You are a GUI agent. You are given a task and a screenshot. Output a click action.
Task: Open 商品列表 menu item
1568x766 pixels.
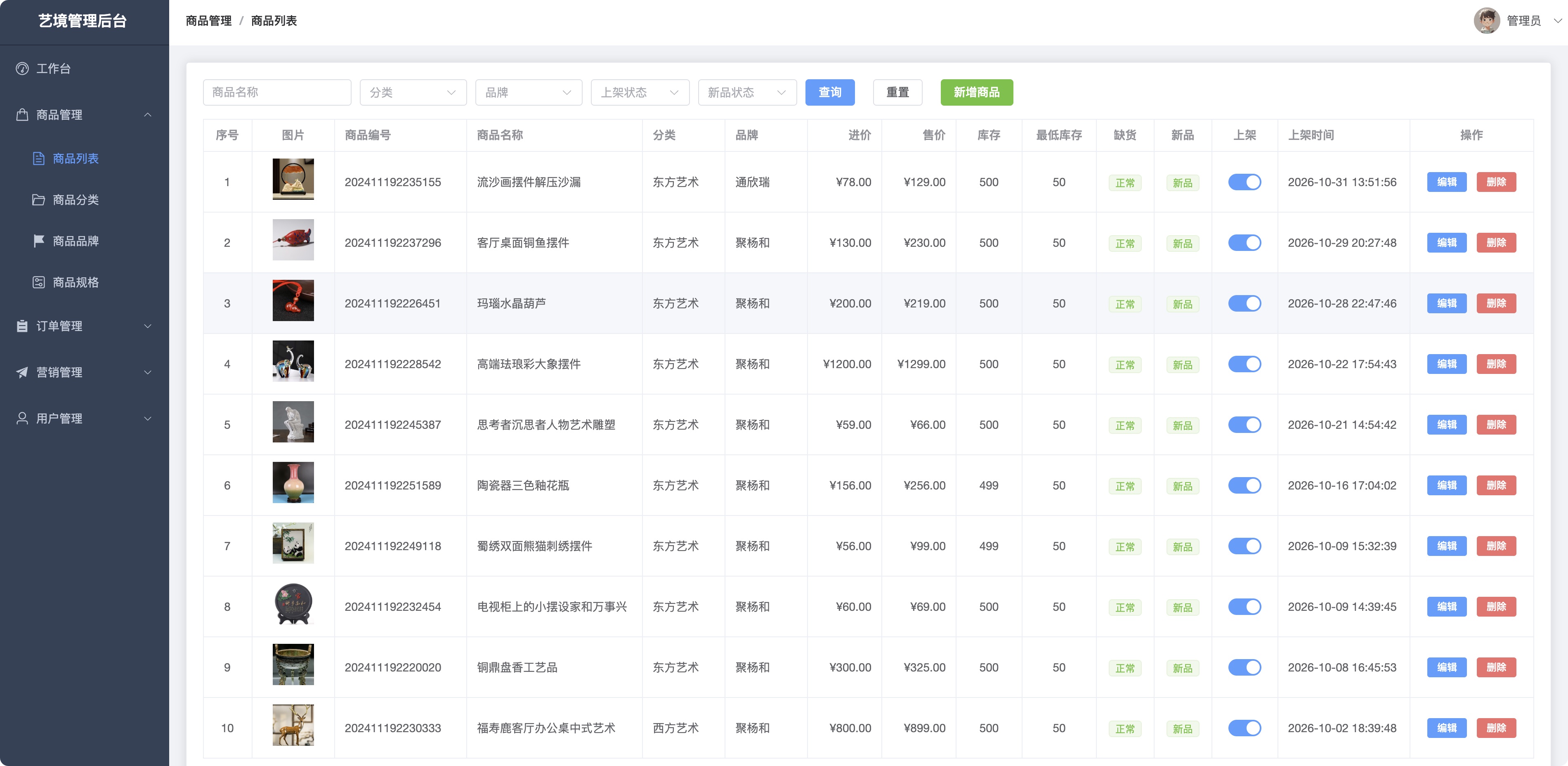click(x=85, y=159)
